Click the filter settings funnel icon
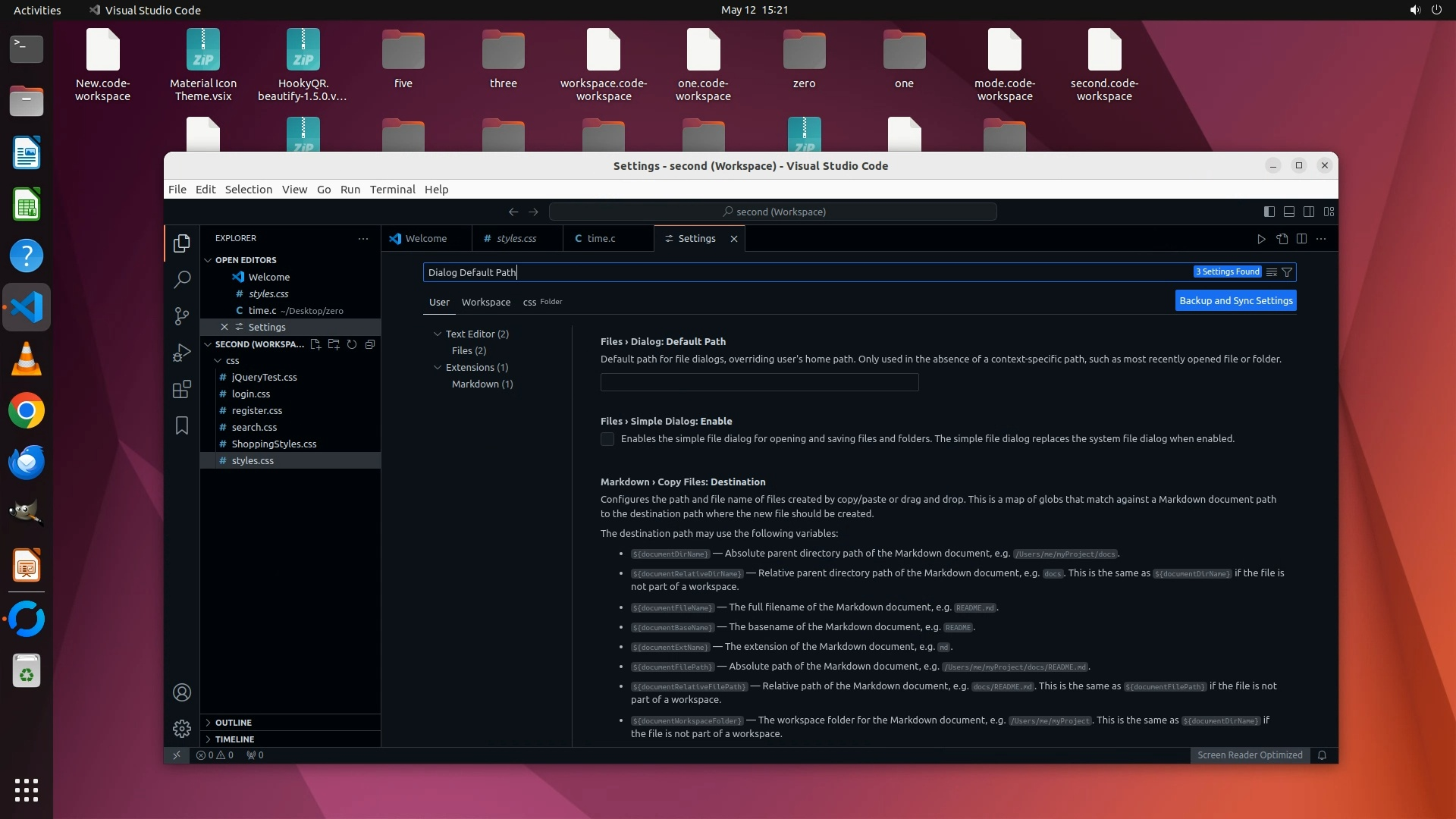This screenshot has height=819, width=1456. pyautogui.click(x=1287, y=272)
